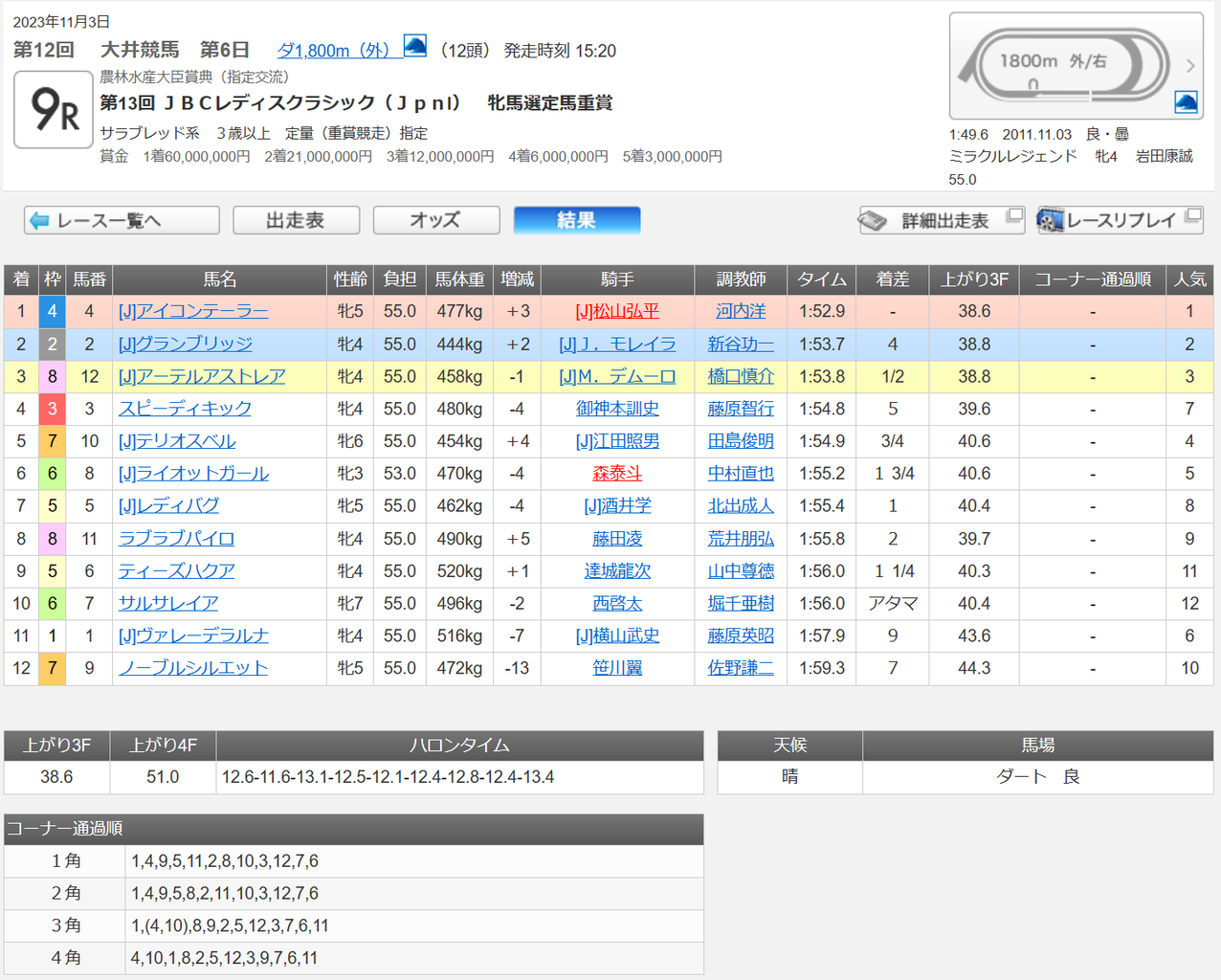Open horse ティーズハクア link
This screenshot has width=1221, height=980.
click(x=177, y=571)
